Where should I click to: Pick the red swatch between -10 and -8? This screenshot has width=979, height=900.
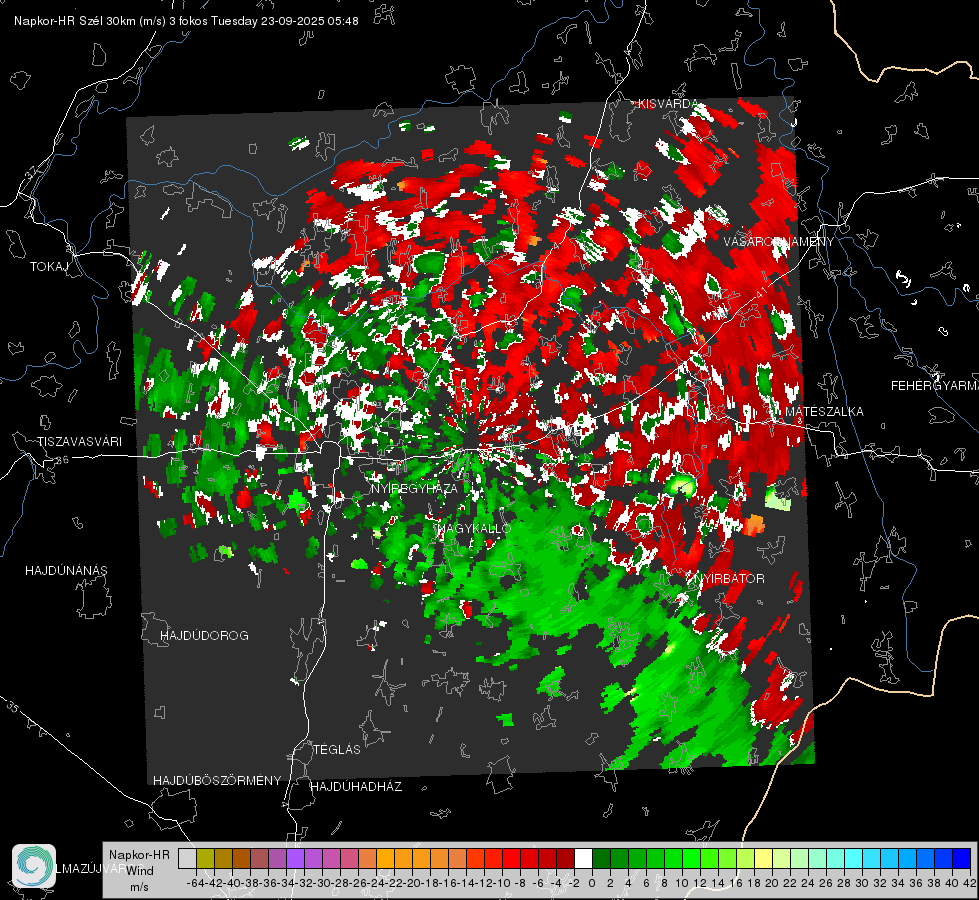(511, 859)
